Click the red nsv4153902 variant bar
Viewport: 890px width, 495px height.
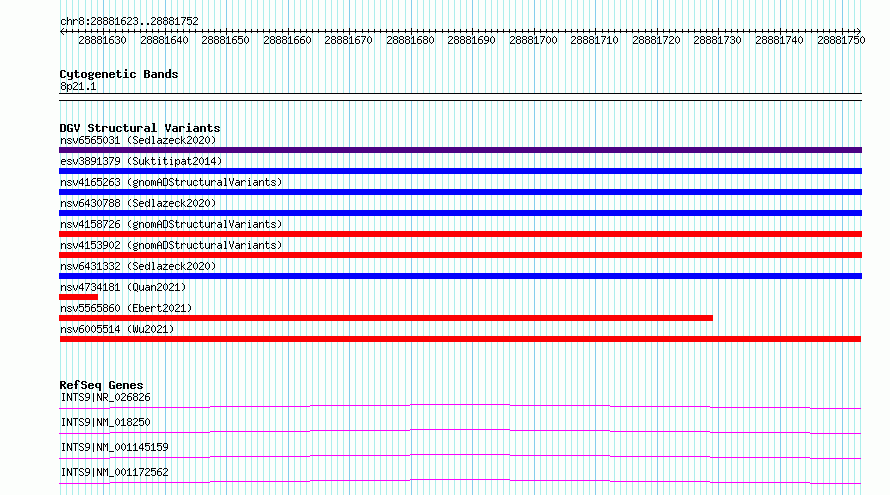[460, 255]
